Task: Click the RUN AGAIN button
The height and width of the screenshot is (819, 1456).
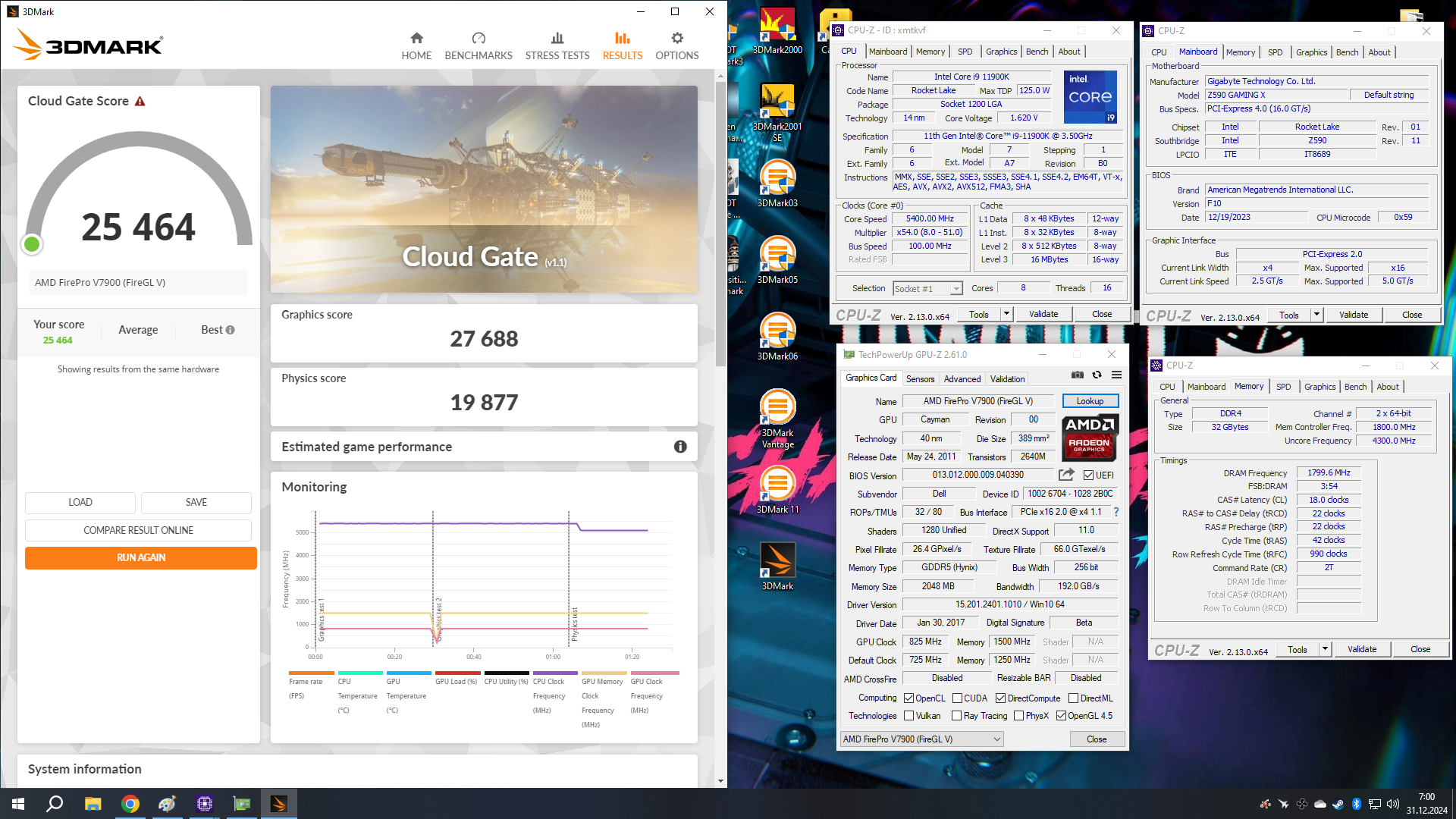Action: point(140,557)
